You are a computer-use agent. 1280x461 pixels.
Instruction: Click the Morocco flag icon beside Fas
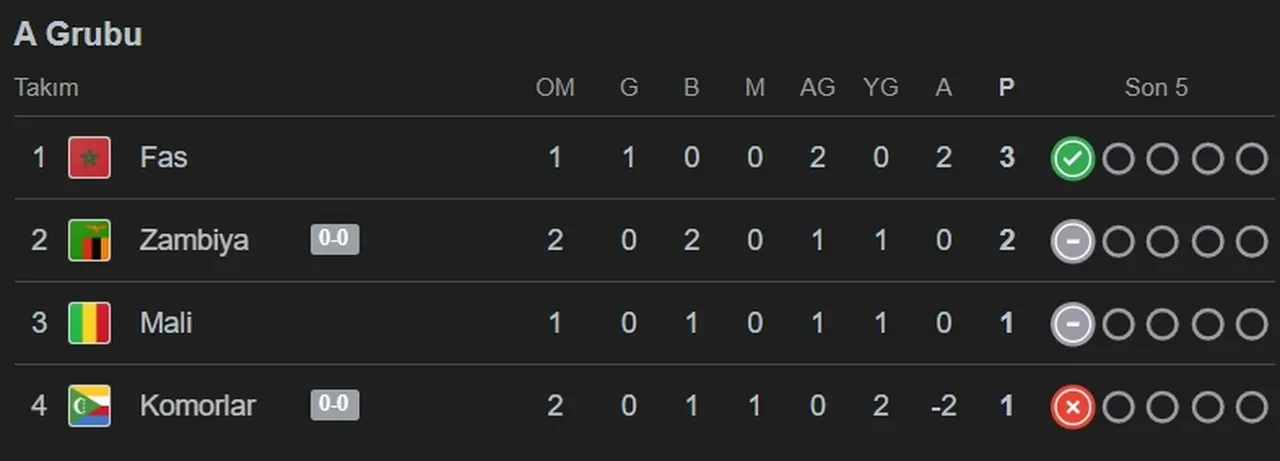89,158
